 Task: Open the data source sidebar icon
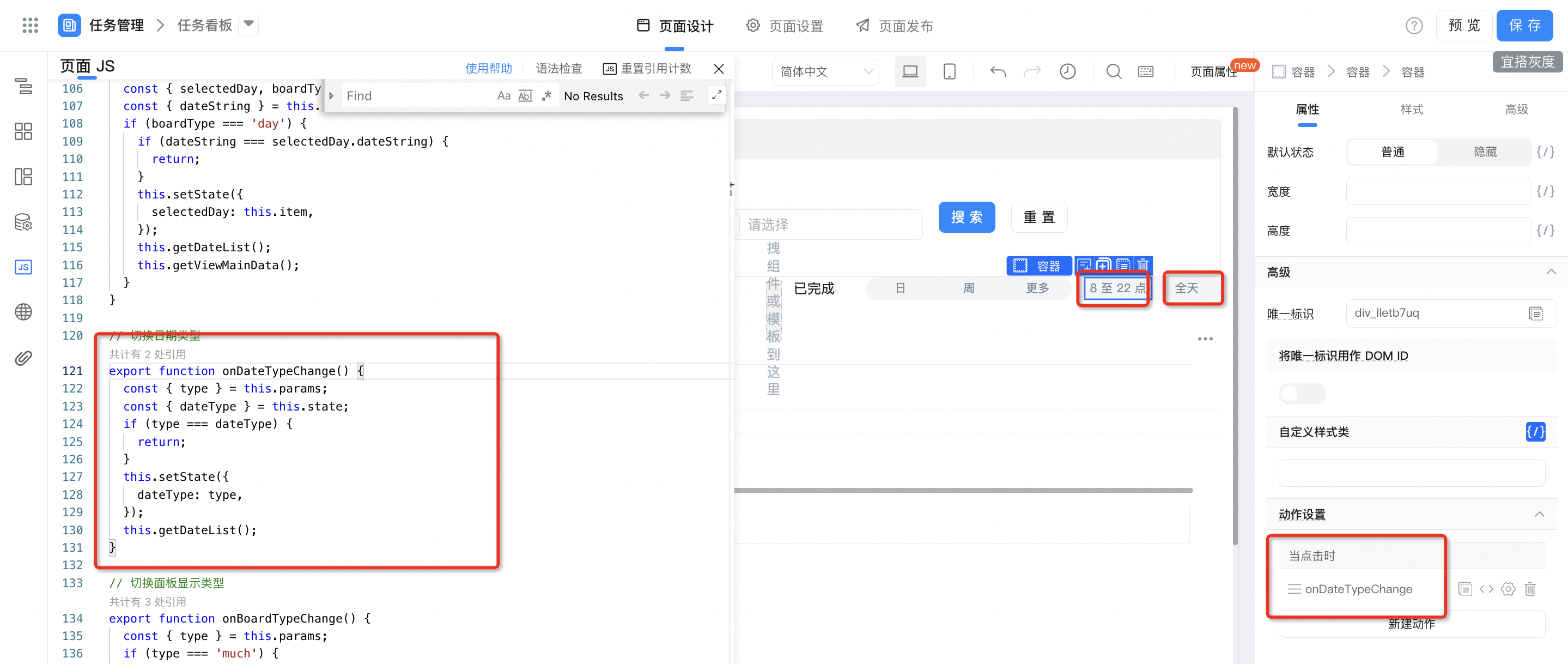23,222
